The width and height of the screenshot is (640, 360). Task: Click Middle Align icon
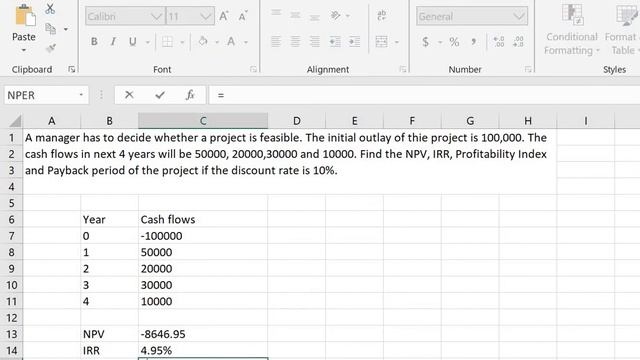[x=295, y=16]
